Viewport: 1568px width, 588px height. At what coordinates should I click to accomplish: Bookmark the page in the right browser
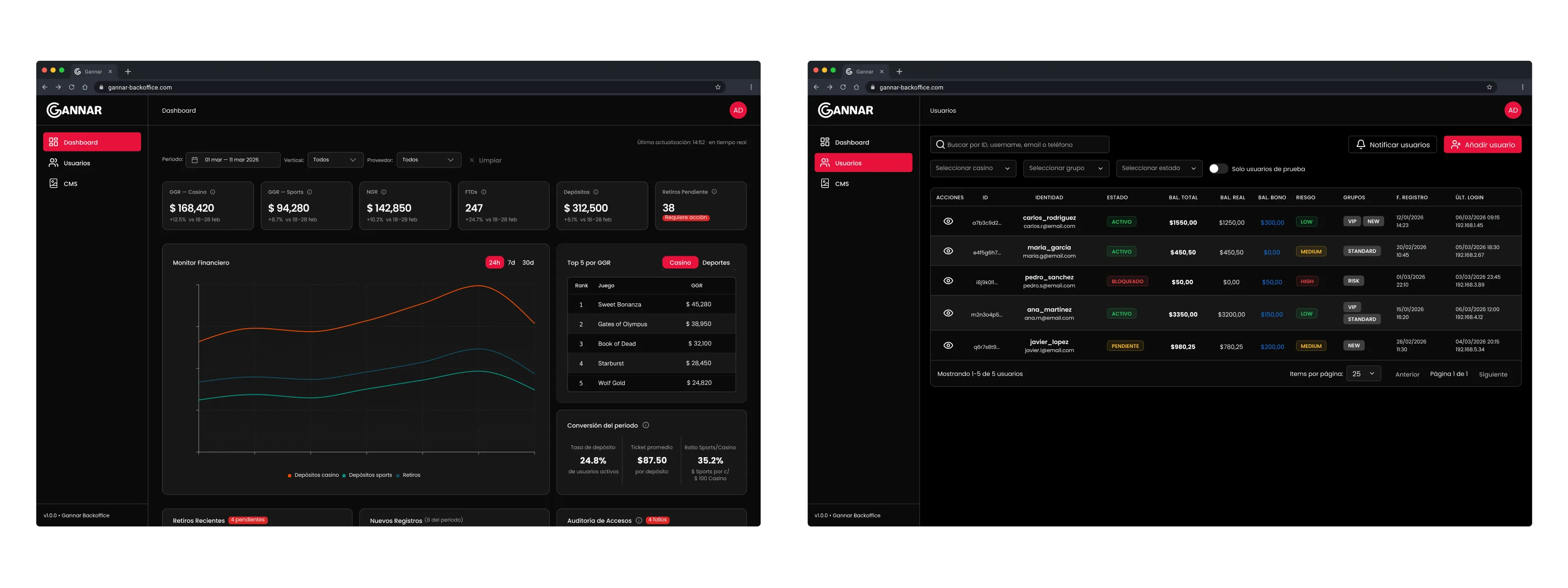click(x=1489, y=87)
